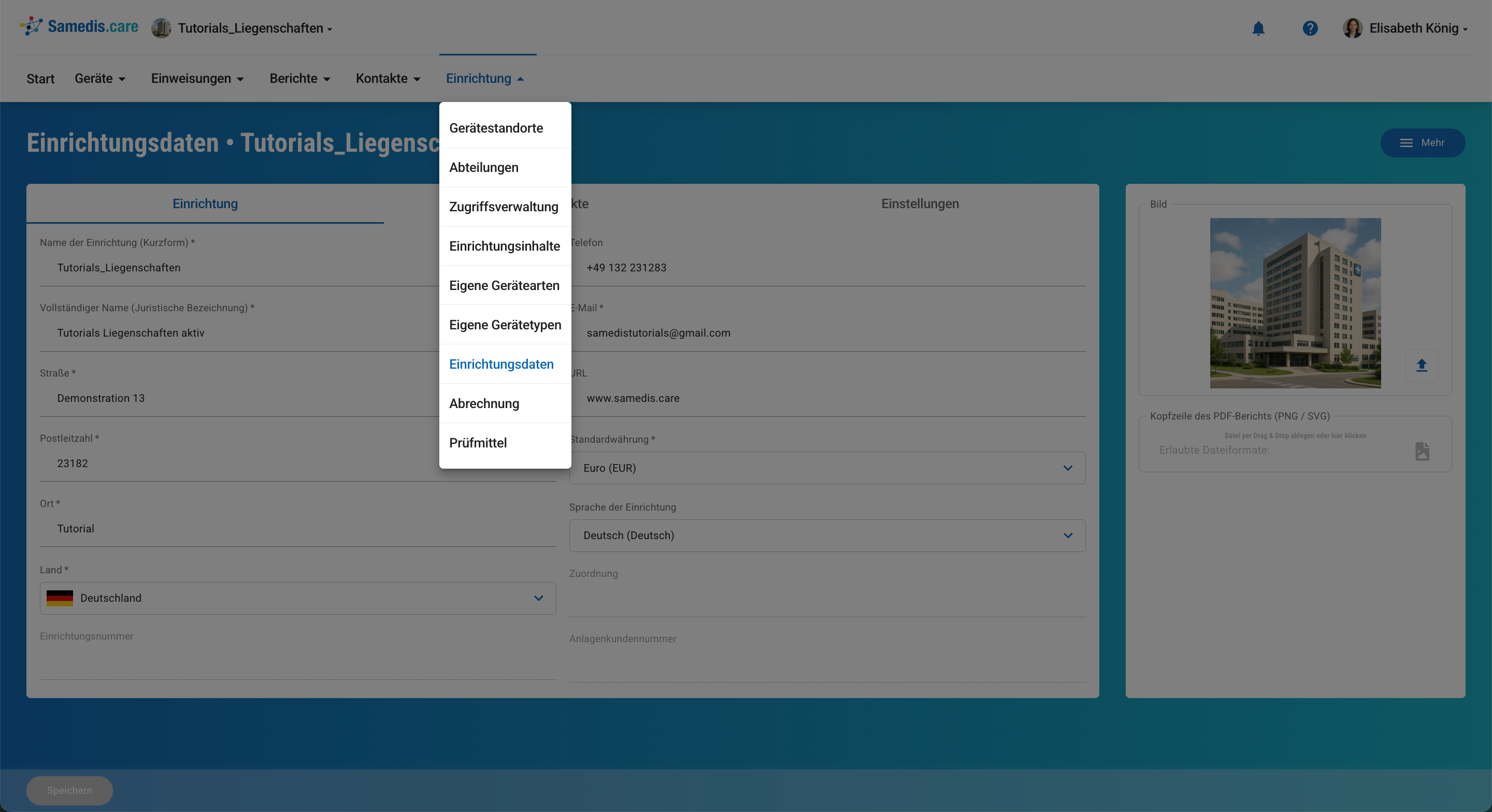Expand the Land Deutschland dropdown
This screenshot has width=1492, height=812.
tap(298, 598)
